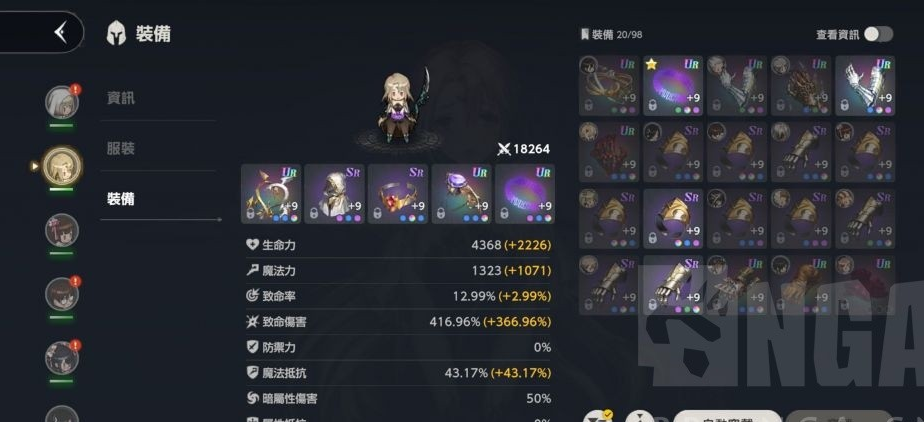The image size is (924, 422).
Task: Pick the highlighted SR gold helmet in inventory
Action: tap(673, 219)
